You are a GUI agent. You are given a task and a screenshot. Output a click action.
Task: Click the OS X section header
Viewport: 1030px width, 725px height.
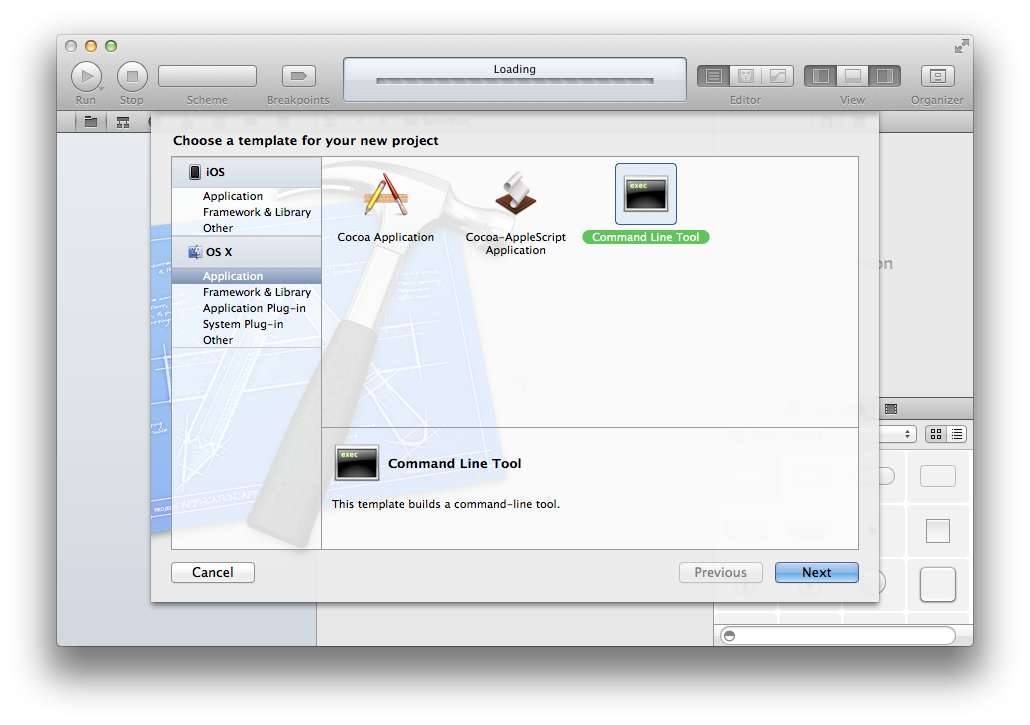pyautogui.click(x=246, y=252)
